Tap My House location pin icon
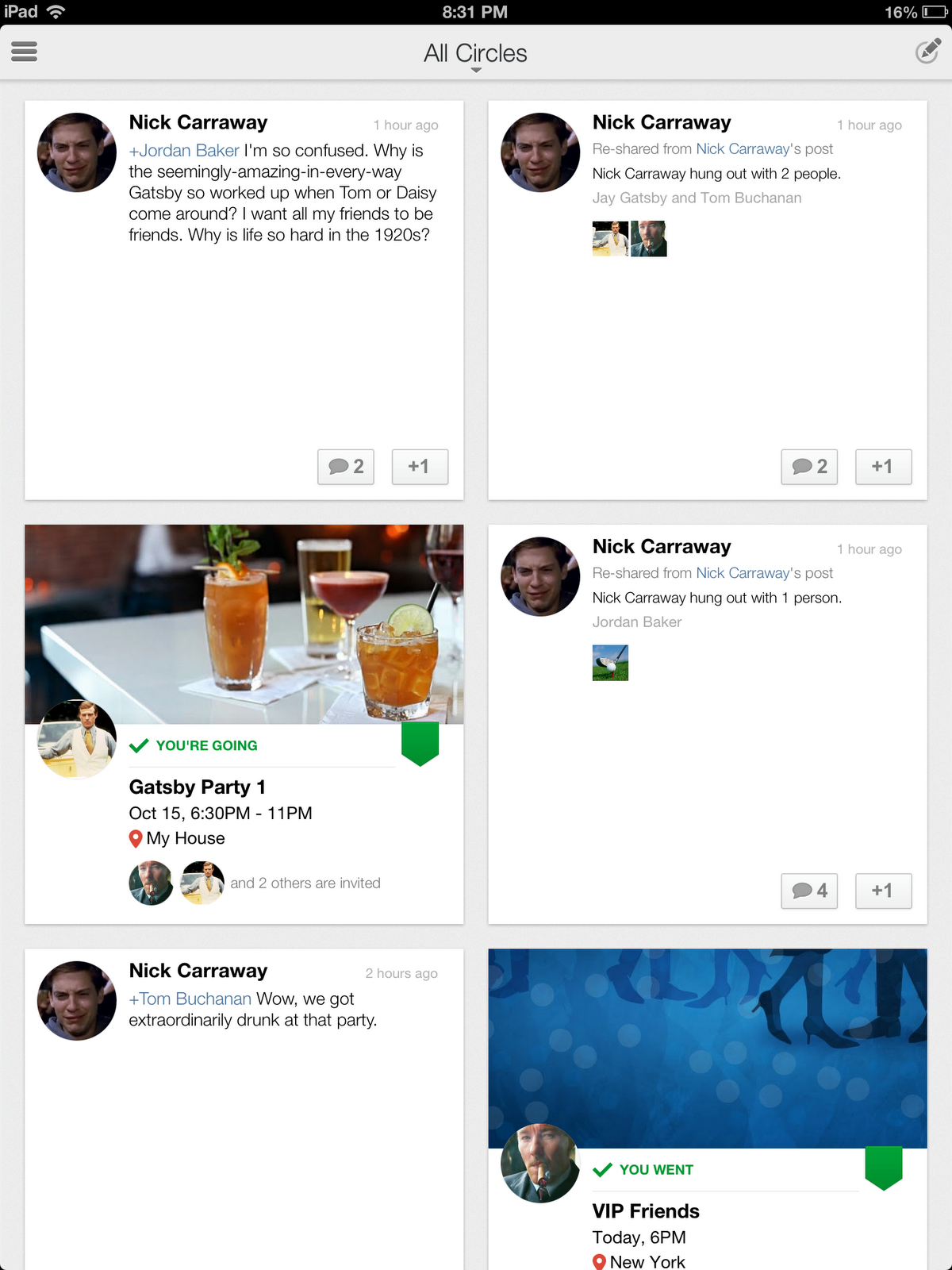The height and width of the screenshot is (1270, 952). coord(136,838)
